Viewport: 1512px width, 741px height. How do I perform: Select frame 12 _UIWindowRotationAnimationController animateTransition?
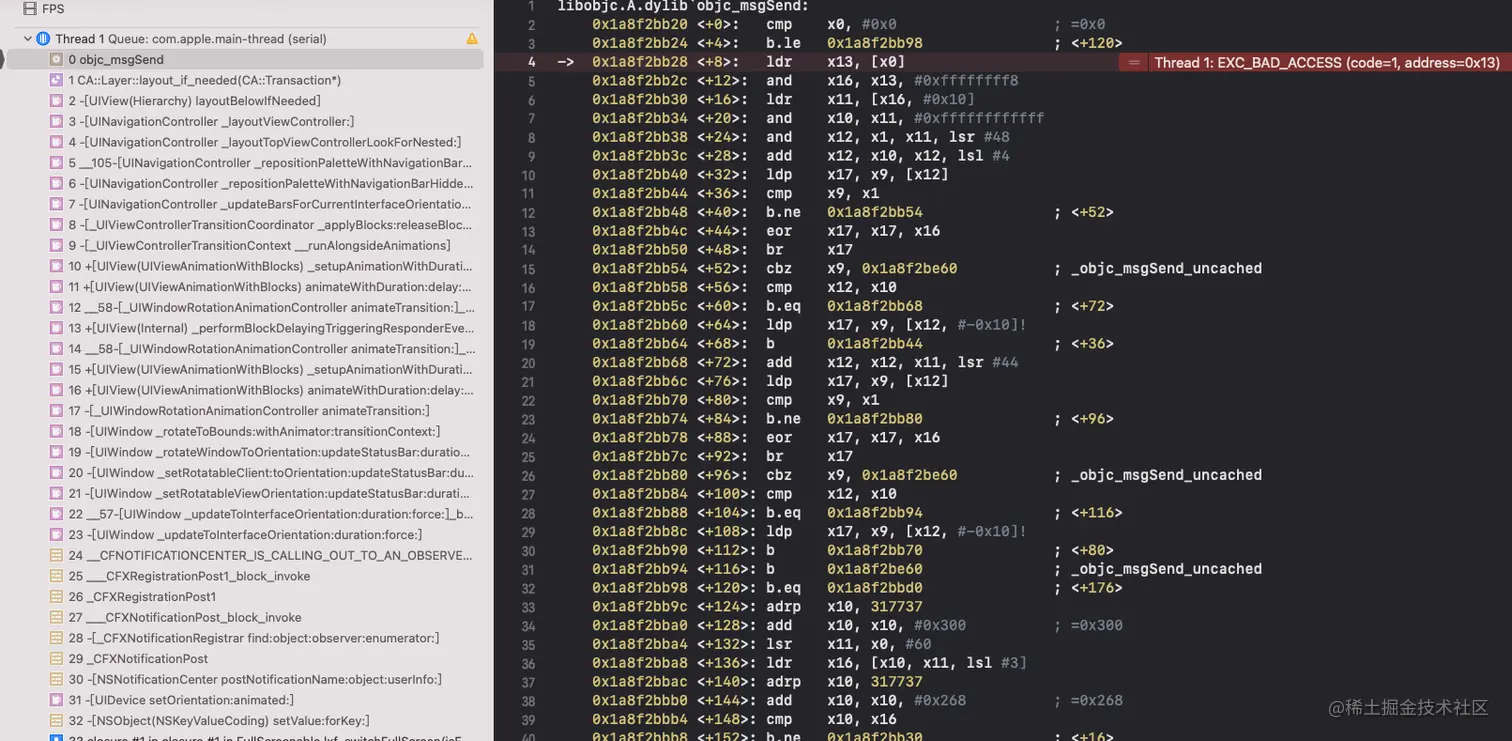[246, 308]
